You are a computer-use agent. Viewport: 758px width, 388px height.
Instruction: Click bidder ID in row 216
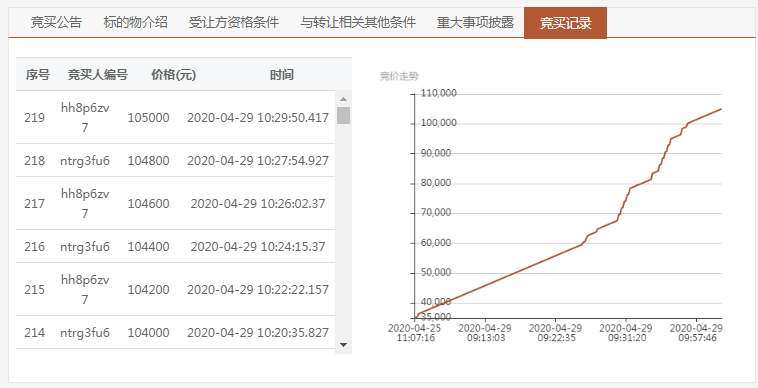pos(85,247)
